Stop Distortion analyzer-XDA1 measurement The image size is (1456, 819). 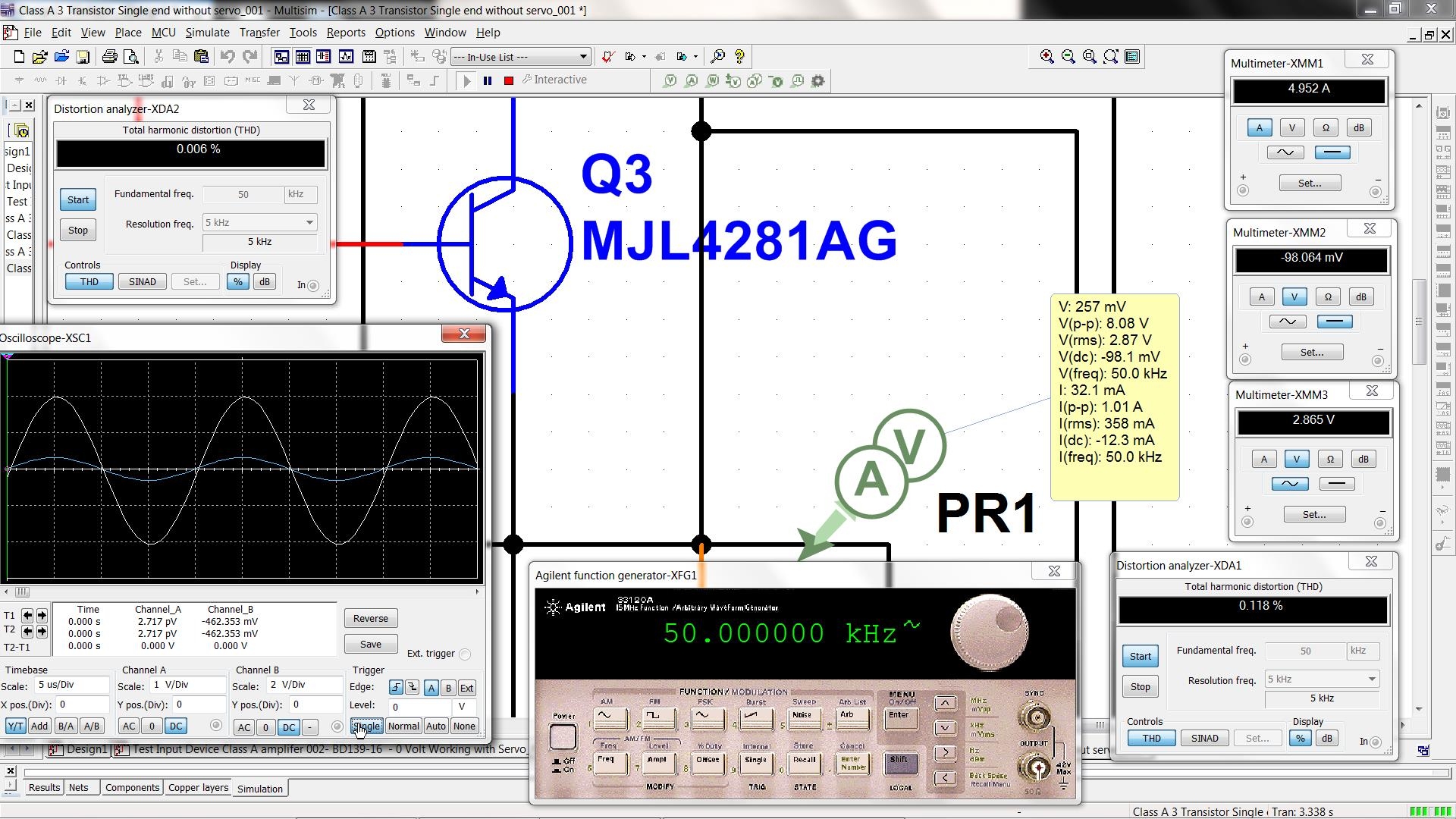[x=1140, y=687]
